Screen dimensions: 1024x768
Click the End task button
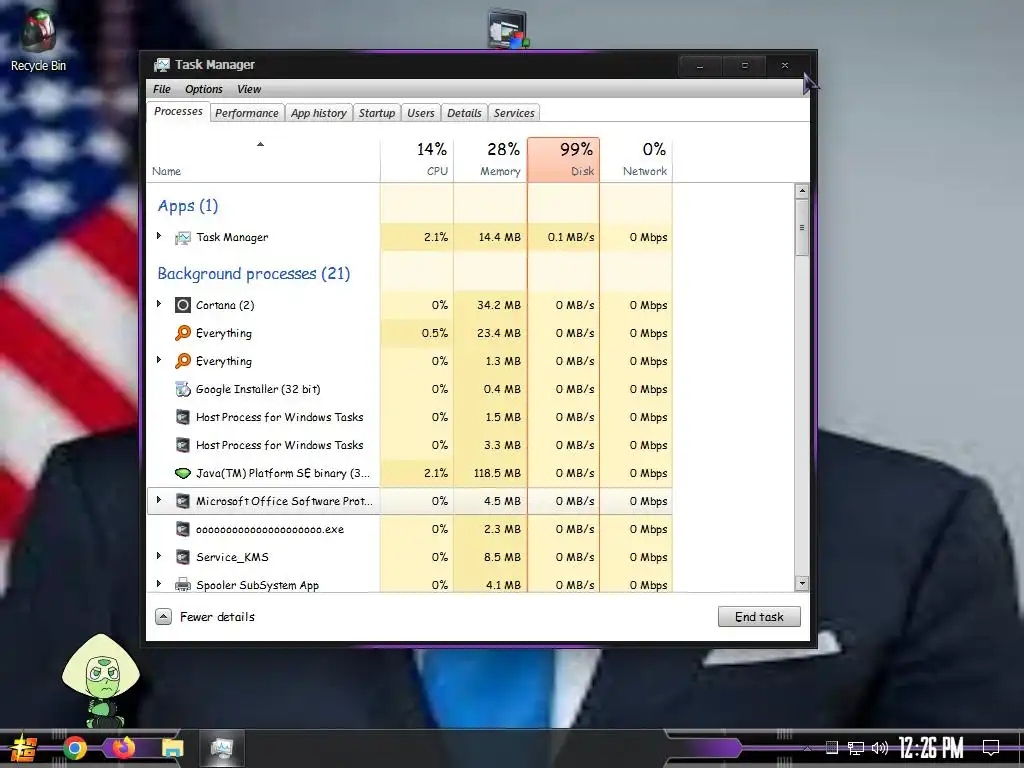(759, 616)
